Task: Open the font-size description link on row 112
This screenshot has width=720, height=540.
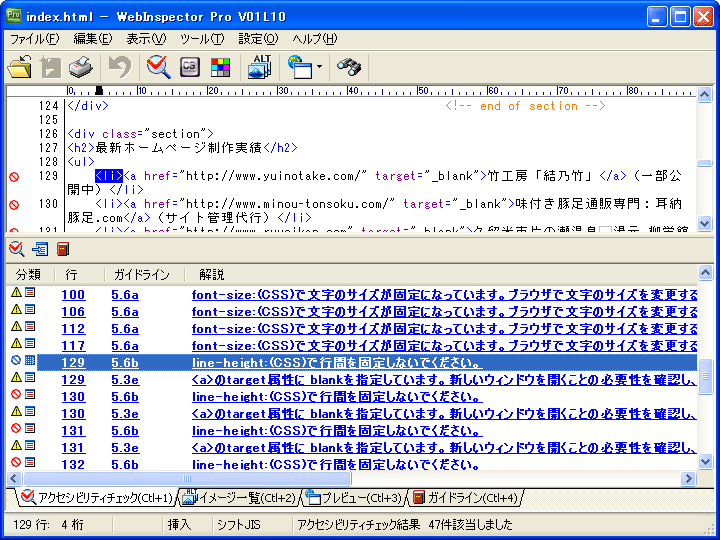Action: (444, 329)
